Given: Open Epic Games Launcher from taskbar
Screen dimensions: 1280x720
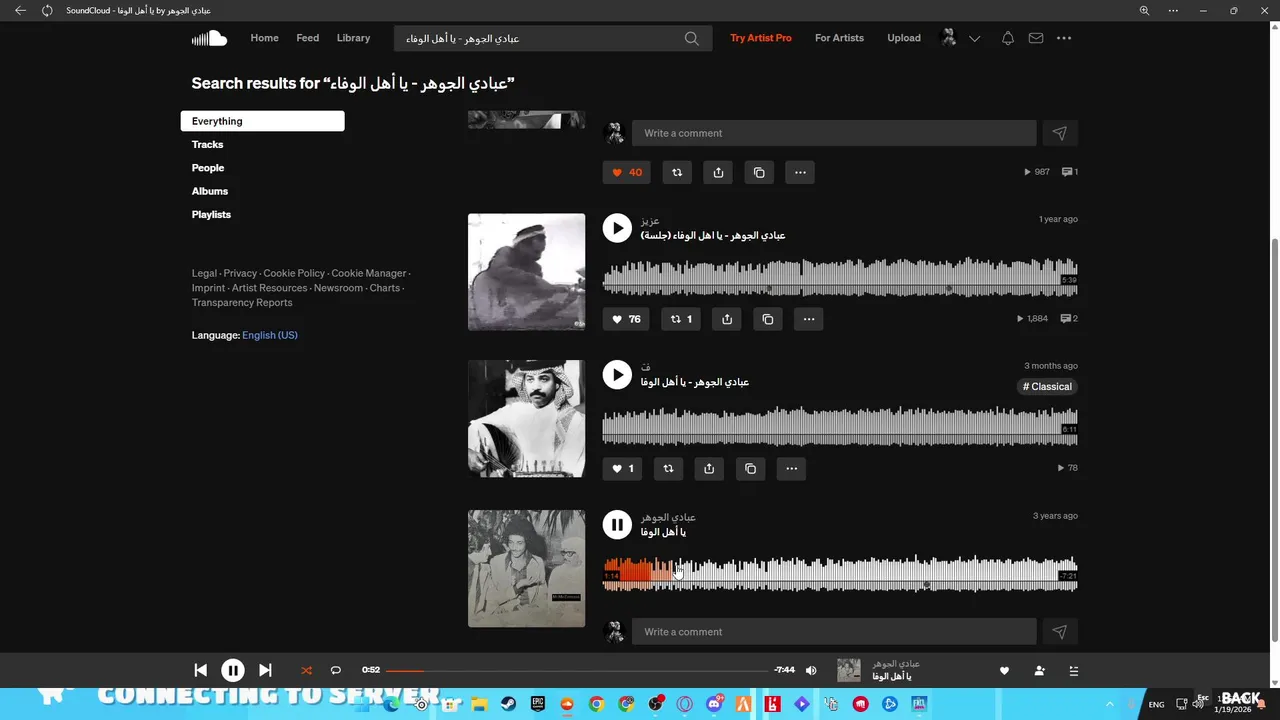Looking at the screenshot, I should click(x=537, y=704).
